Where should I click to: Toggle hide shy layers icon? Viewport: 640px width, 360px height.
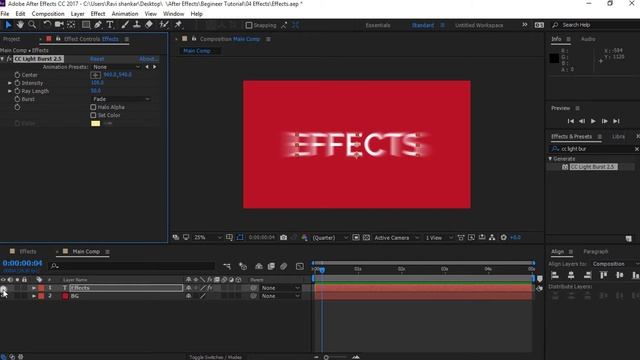259,267
